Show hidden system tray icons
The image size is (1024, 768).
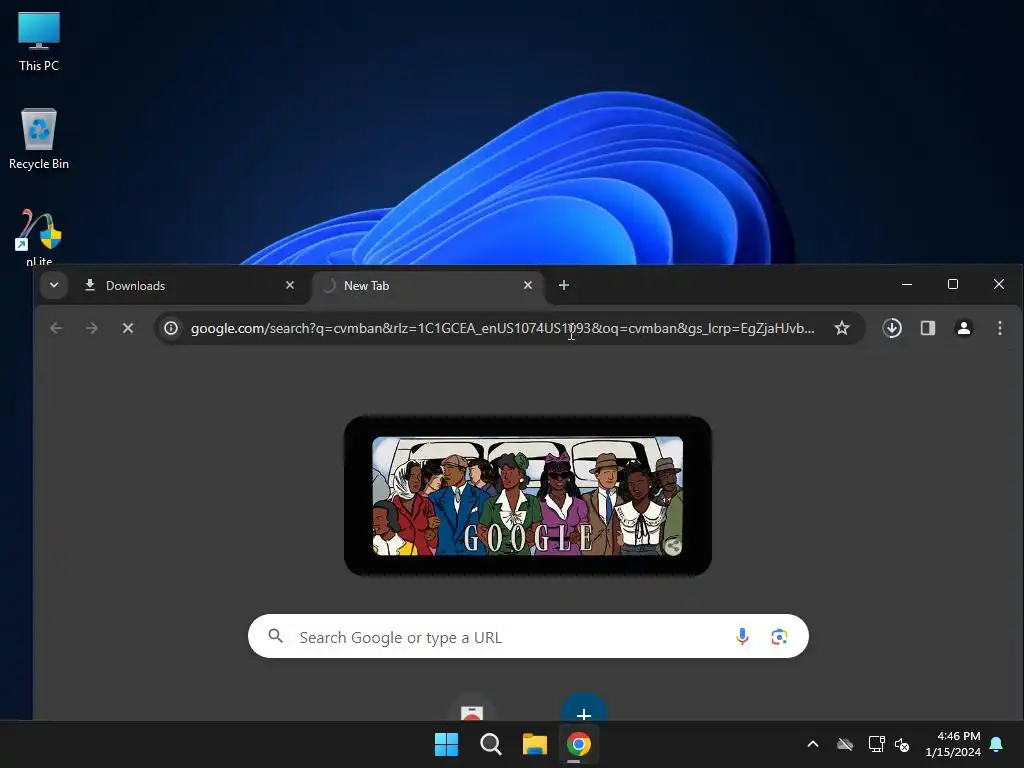(813, 744)
